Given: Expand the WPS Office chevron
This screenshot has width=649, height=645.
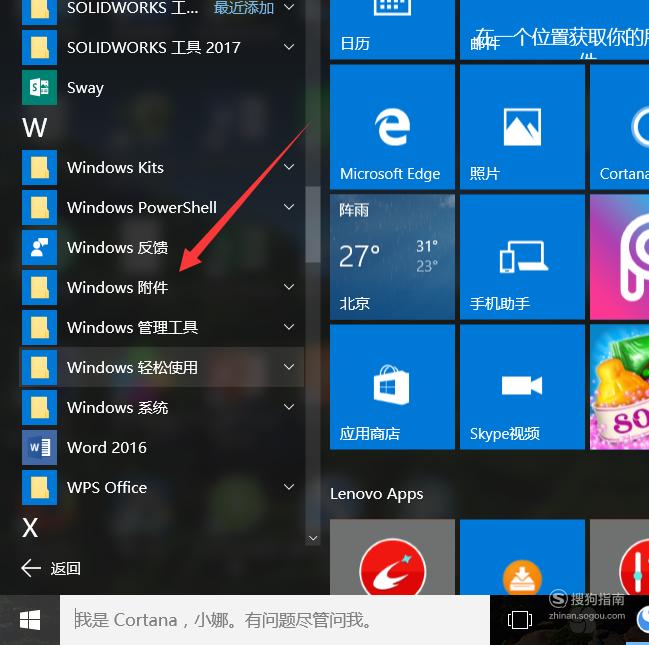Looking at the screenshot, I should (289, 487).
